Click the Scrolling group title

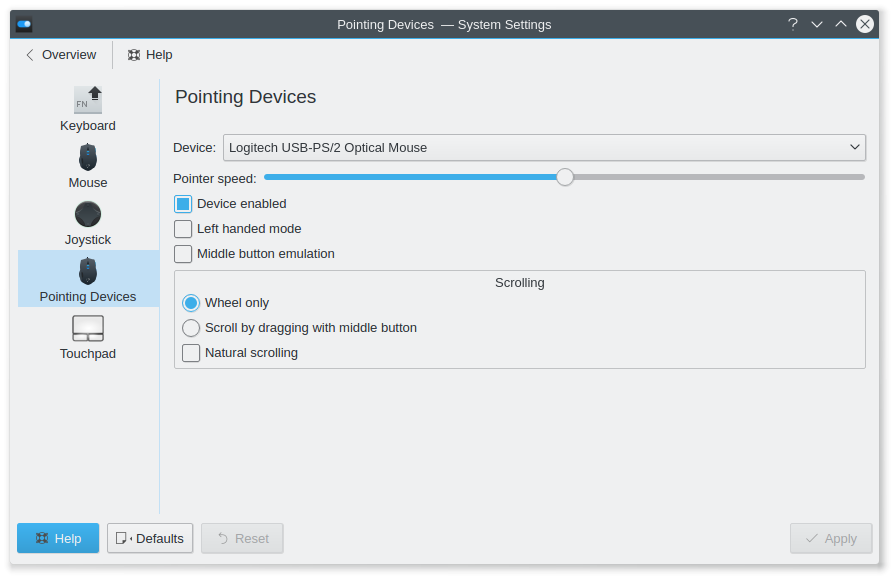(519, 283)
